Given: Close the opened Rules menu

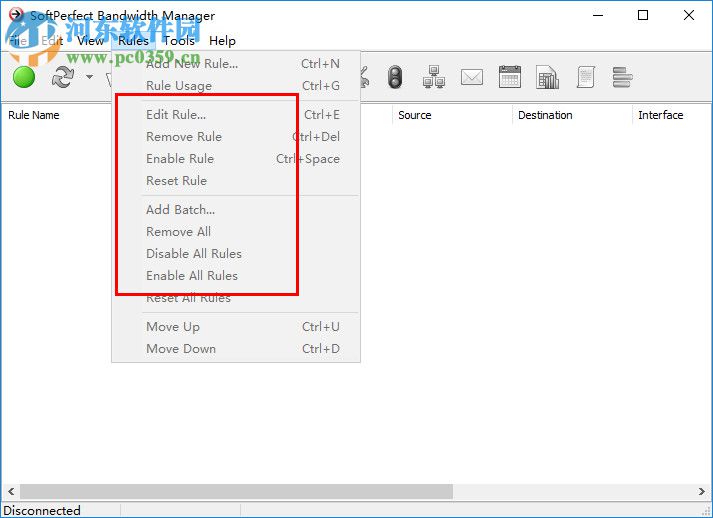Looking at the screenshot, I should 133,40.
